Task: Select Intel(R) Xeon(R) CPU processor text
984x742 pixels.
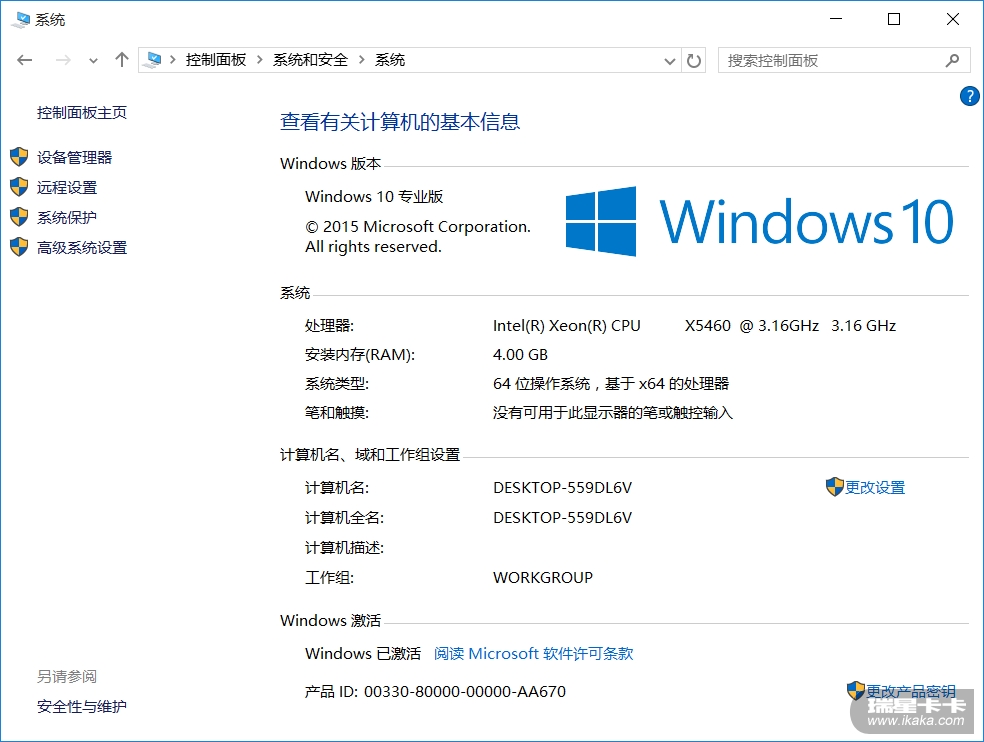Action: [x=567, y=326]
